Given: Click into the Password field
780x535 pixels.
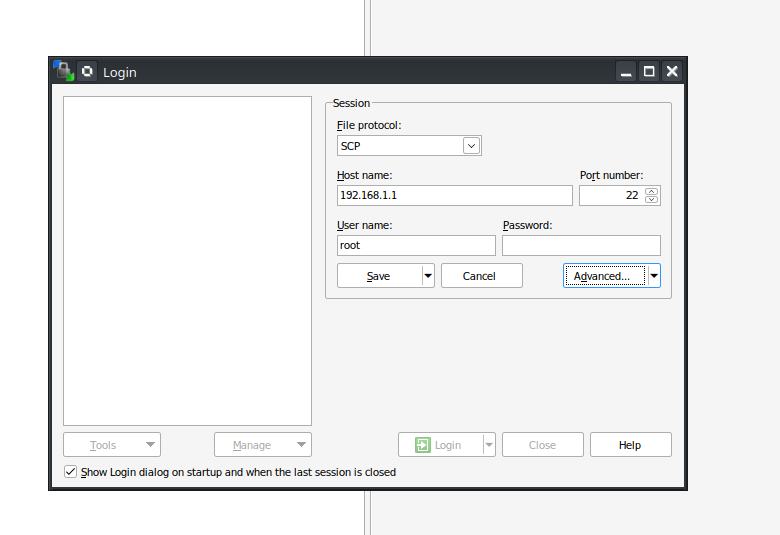Looking at the screenshot, I should [581, 245].
